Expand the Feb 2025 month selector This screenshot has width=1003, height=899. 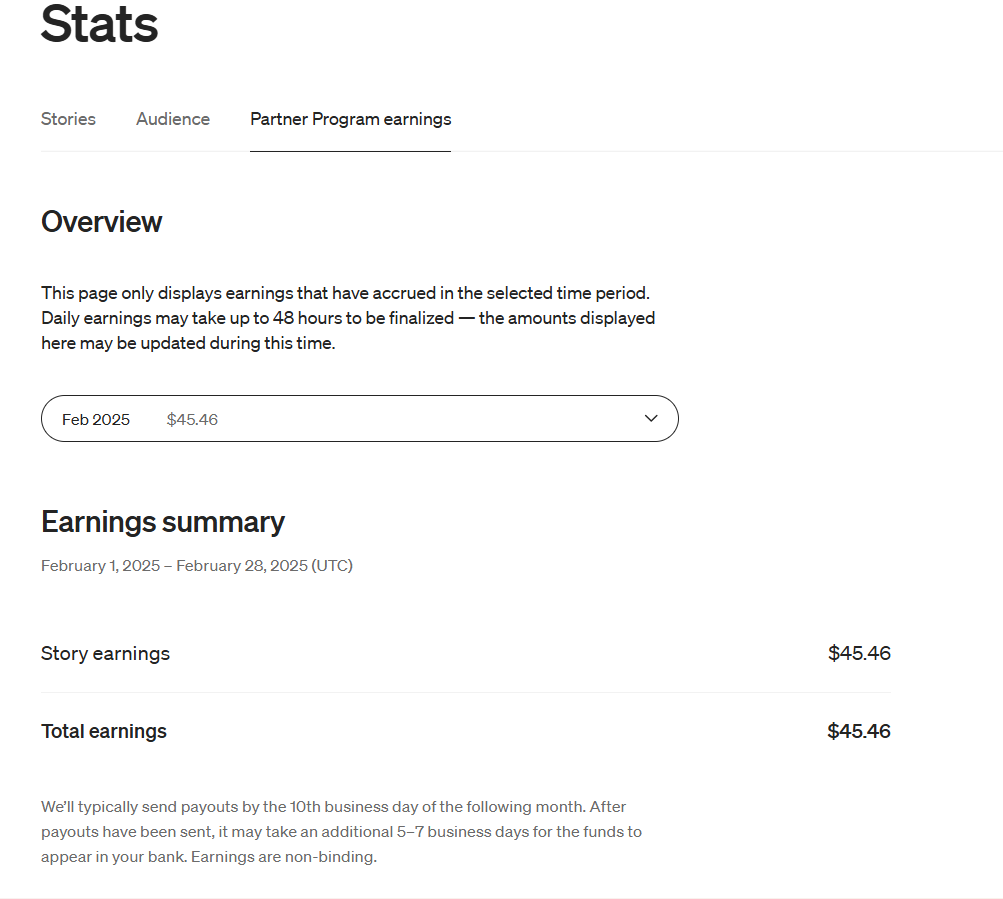coord(359,418)
